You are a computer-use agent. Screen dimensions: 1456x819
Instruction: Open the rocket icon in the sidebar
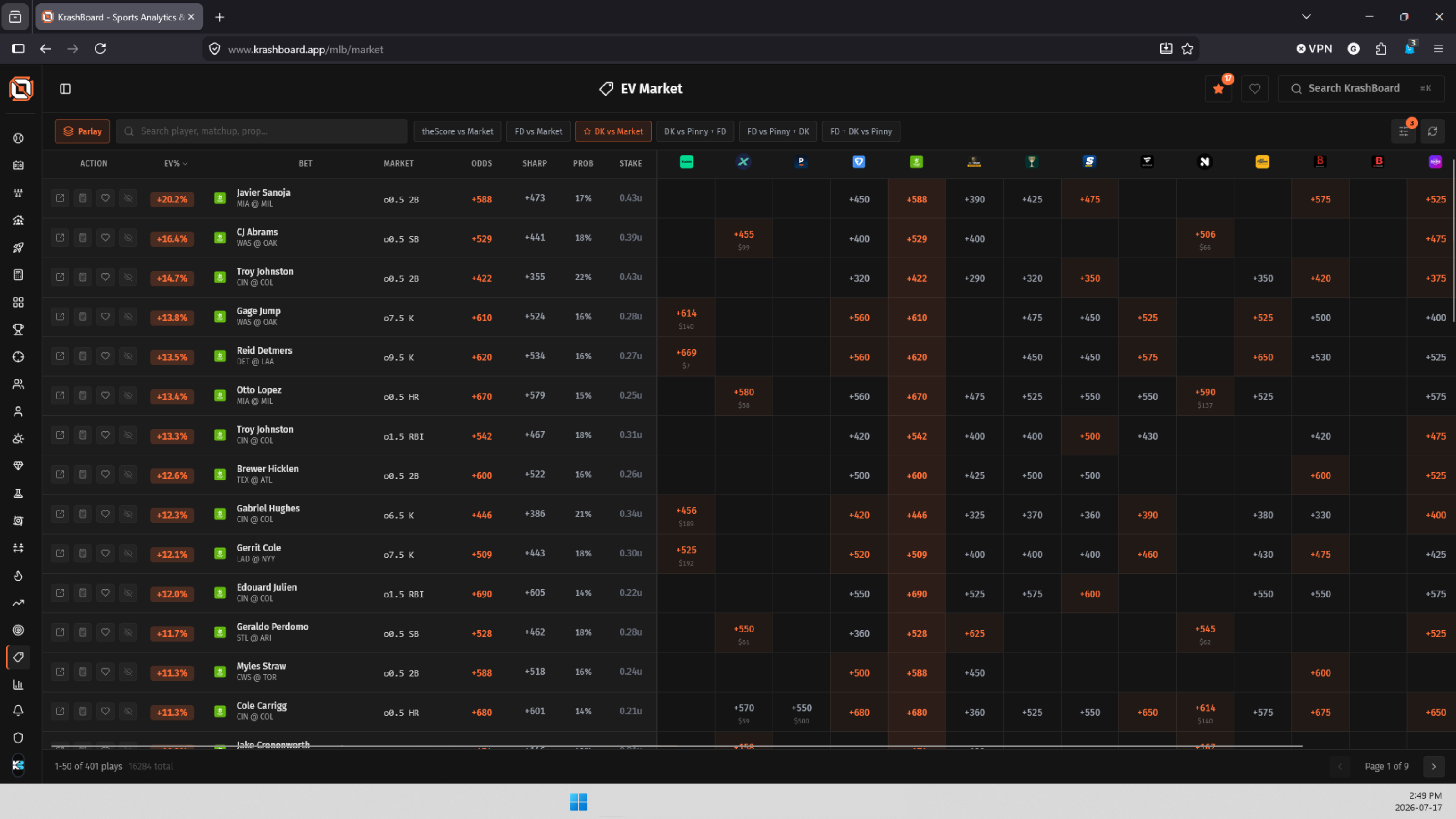pos(18,247)
